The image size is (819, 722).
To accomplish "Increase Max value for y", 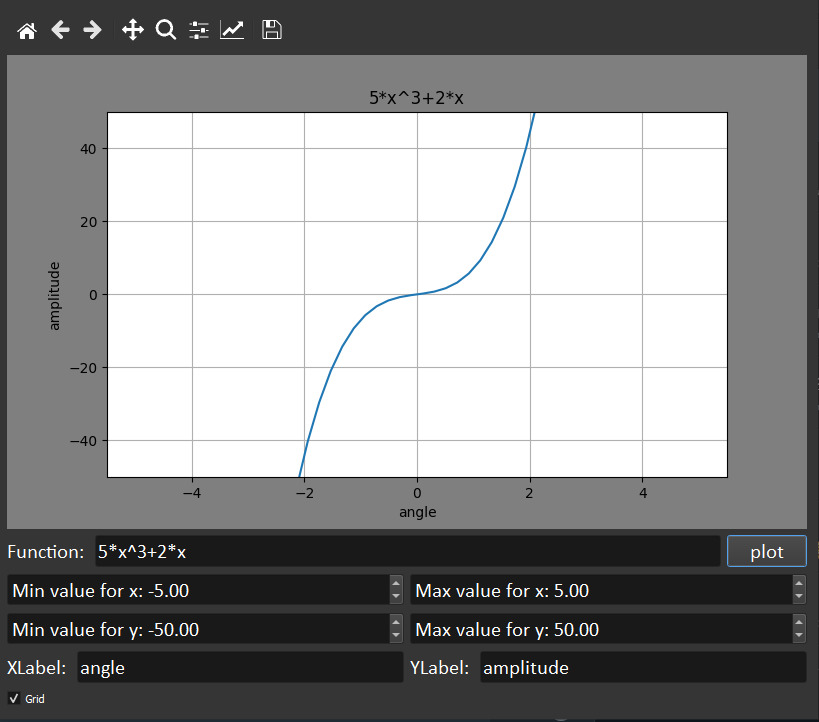I will (x=799, y=622).
